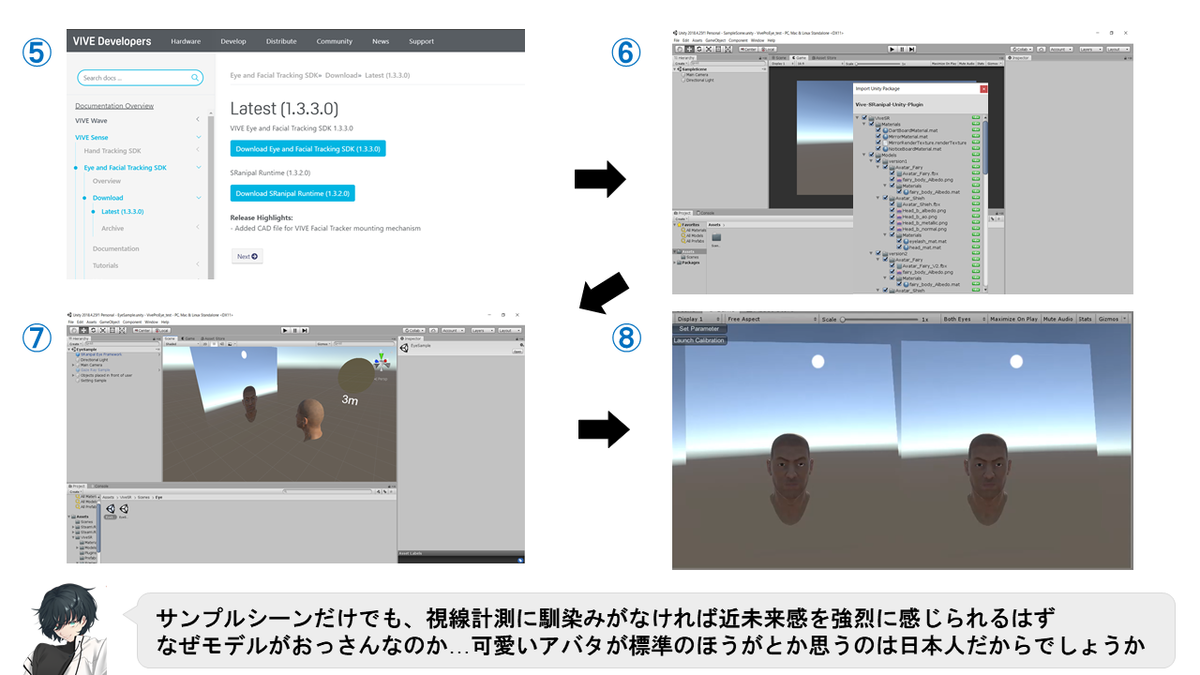
Task: Click the Set Parameter button
Action: coord(700,329)
